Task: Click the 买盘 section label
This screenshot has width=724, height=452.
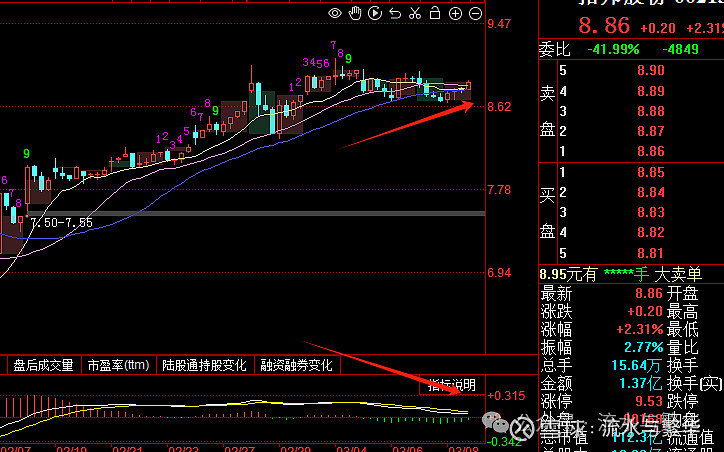Action: 548,212
